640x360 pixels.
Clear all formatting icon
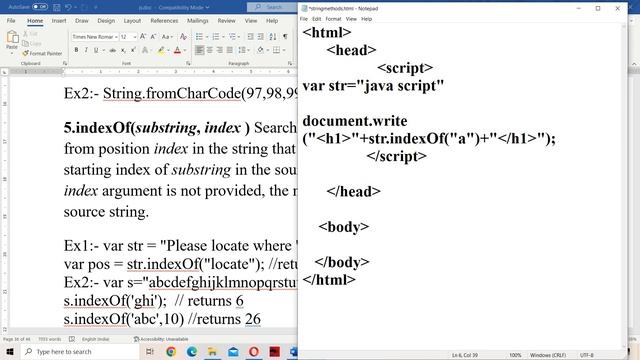point(183,37)
